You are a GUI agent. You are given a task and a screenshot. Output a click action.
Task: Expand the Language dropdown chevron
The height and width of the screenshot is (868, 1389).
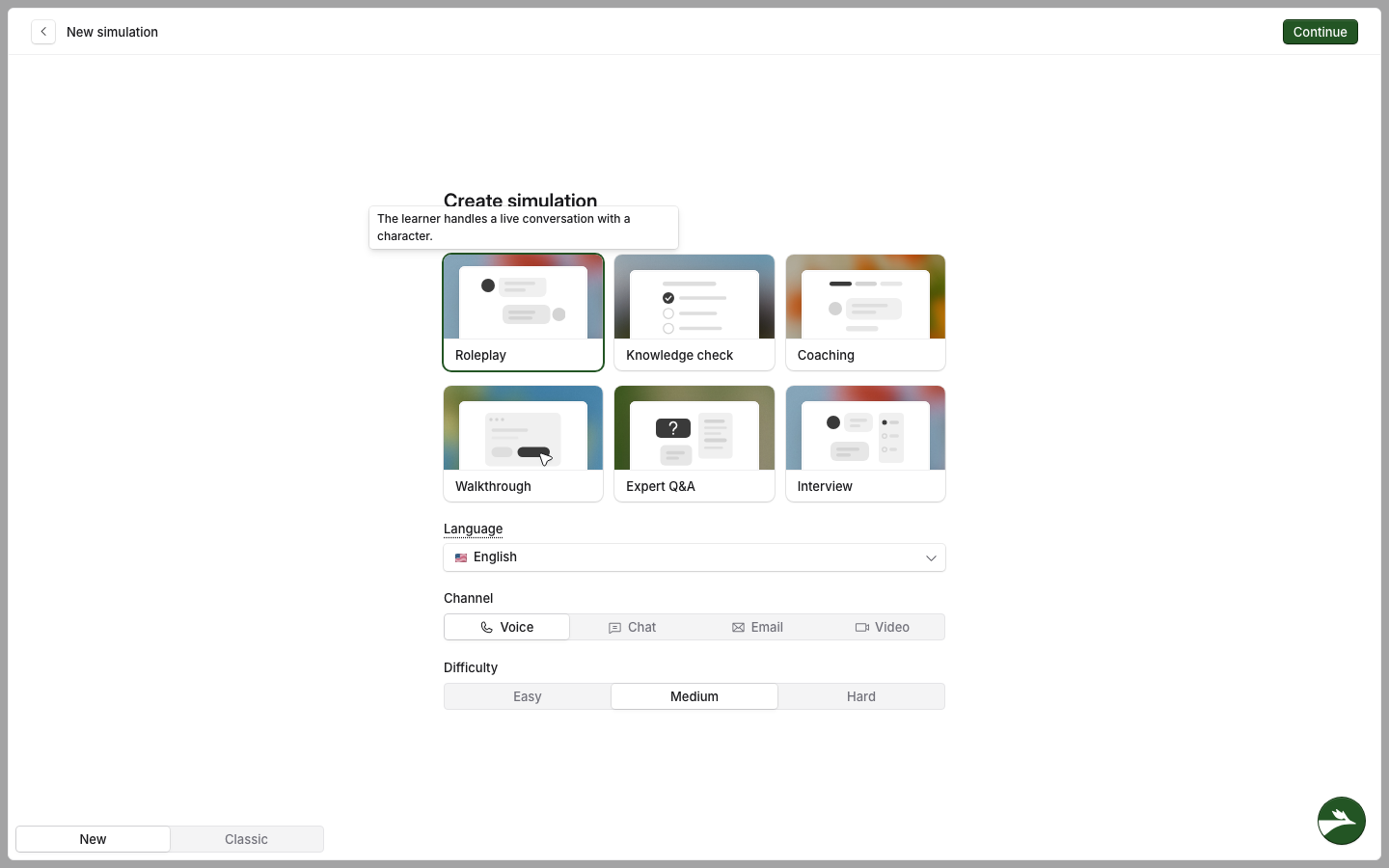(931, 558)
